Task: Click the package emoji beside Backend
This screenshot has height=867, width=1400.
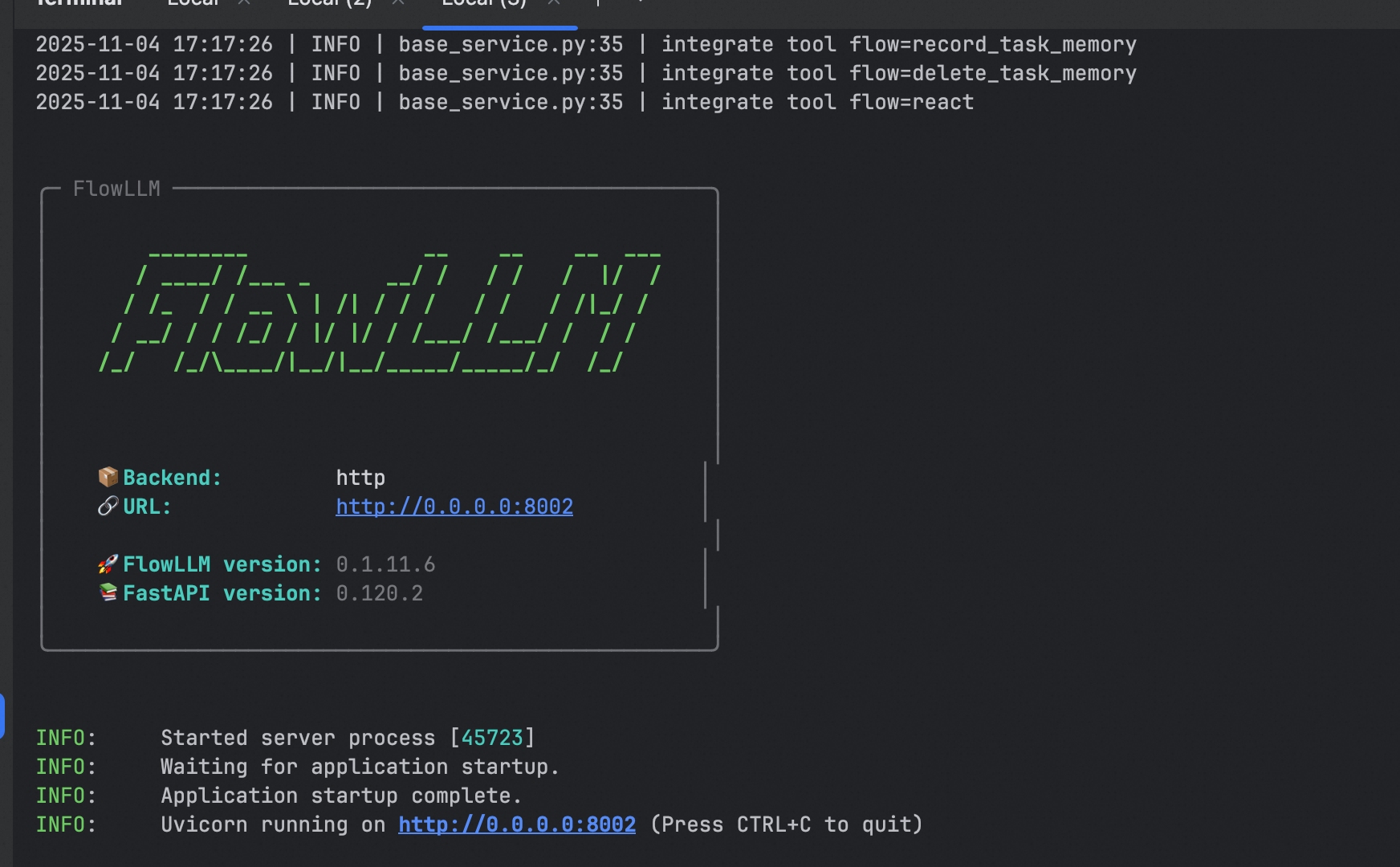Action: (x=108, y=477)
